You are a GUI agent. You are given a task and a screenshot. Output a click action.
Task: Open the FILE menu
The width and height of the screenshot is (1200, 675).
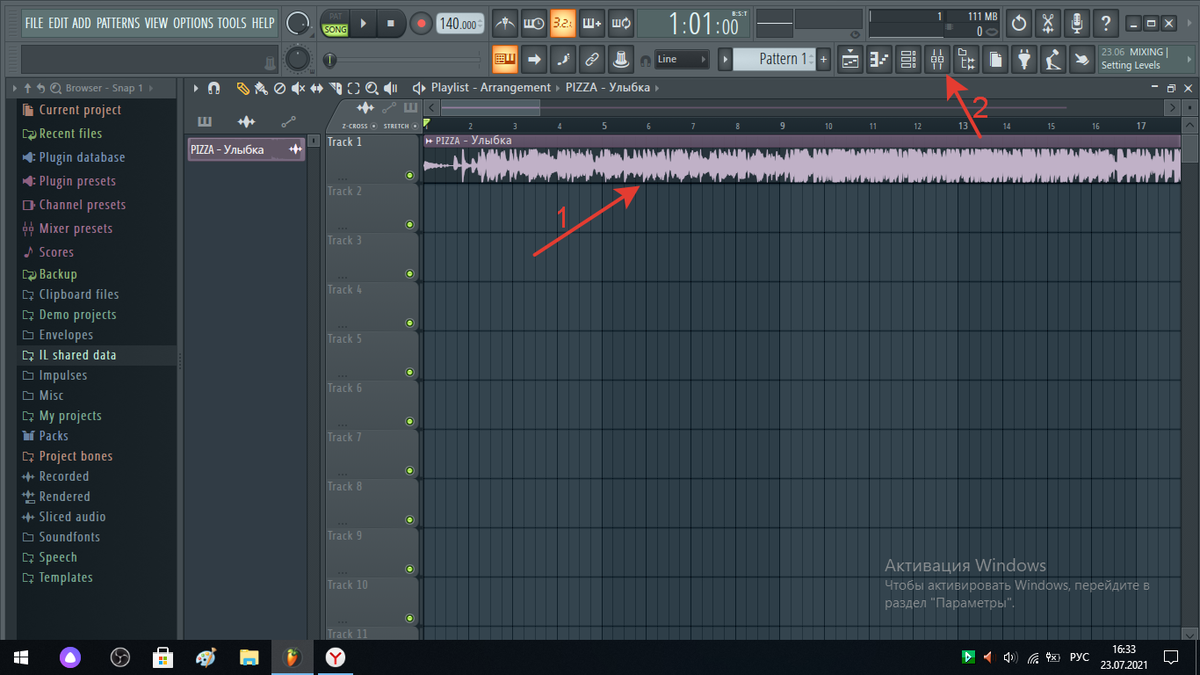pos(34,23)
